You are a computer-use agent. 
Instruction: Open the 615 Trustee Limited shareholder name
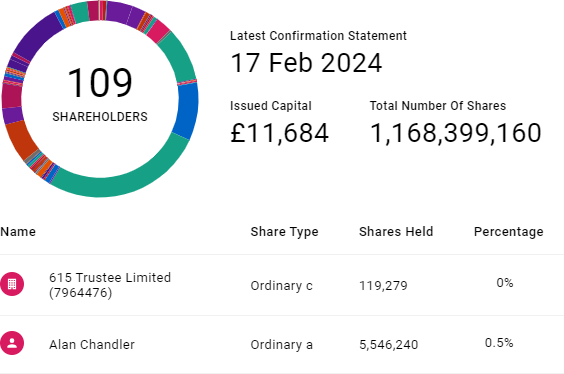tap(110, 285)
